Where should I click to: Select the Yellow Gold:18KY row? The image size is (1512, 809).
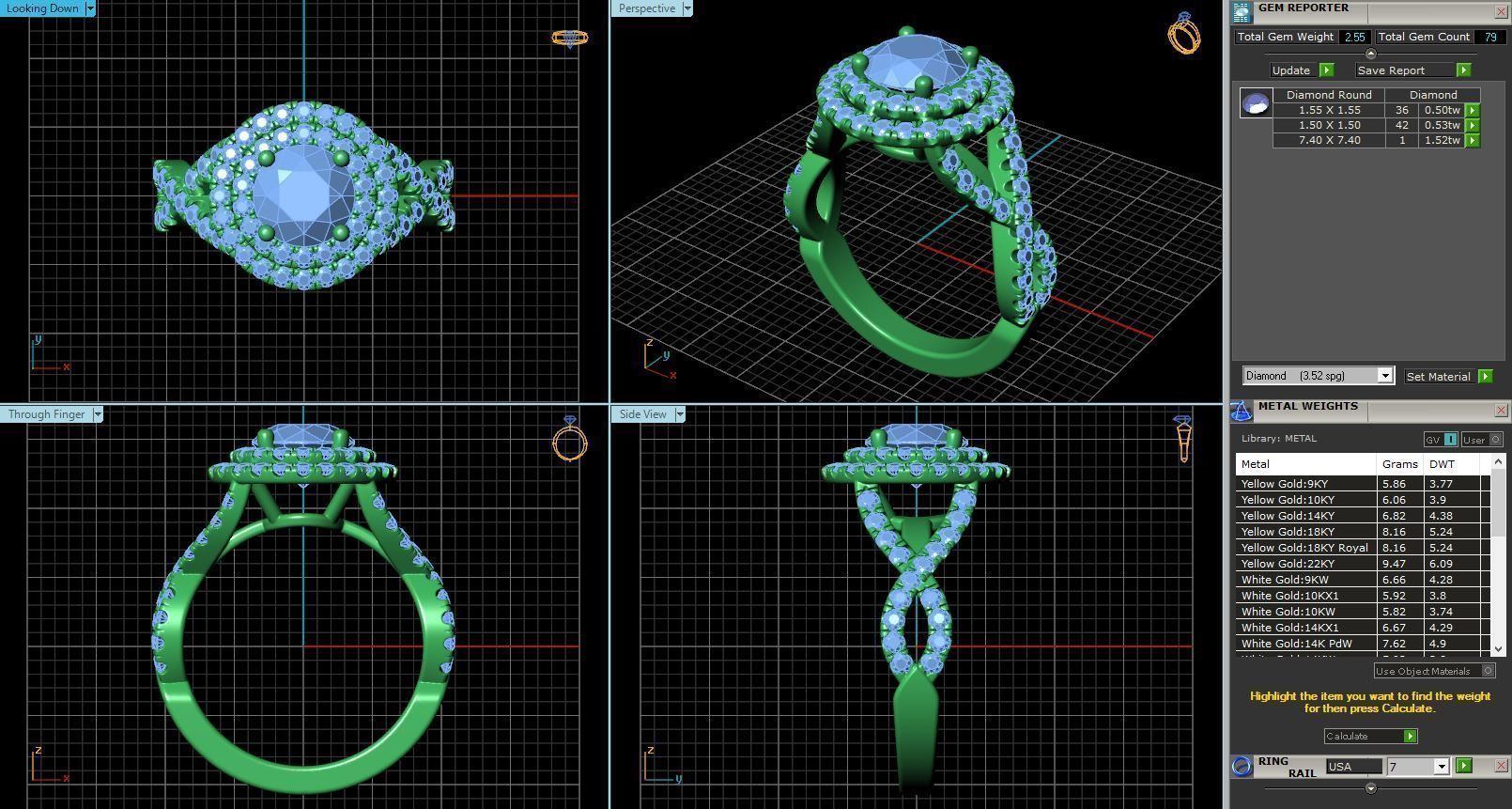click(x=1363, y=532)
